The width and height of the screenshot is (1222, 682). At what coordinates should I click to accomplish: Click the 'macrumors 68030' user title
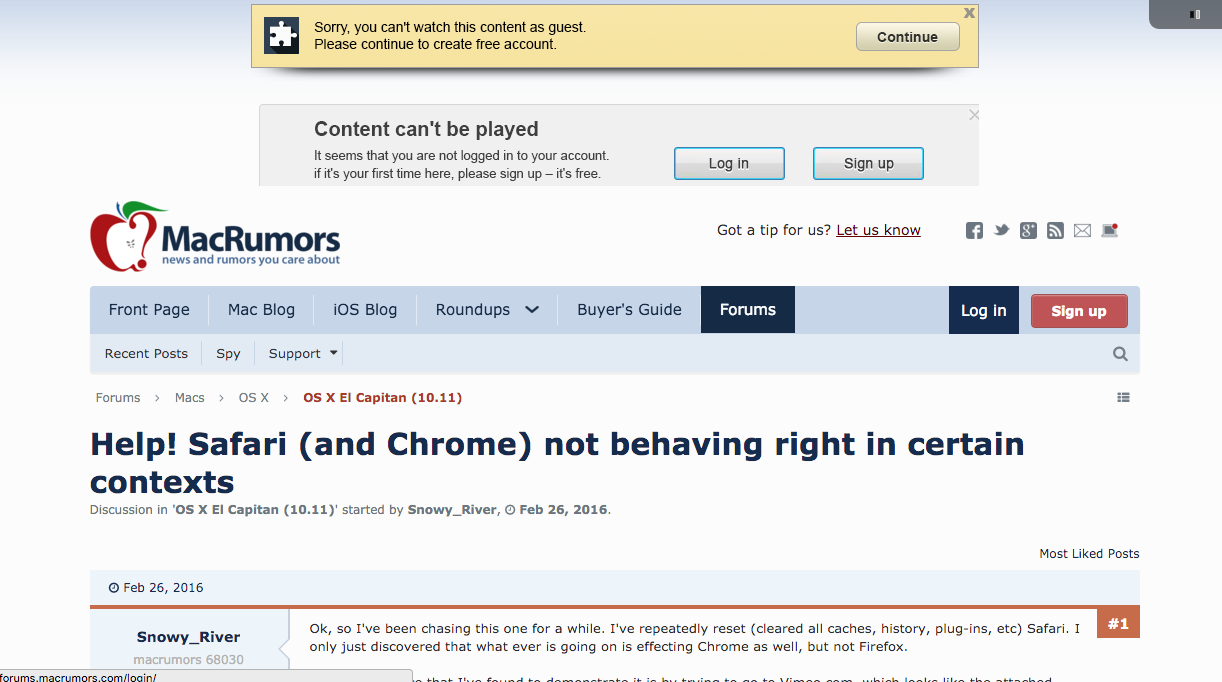(x=189, y=660)
